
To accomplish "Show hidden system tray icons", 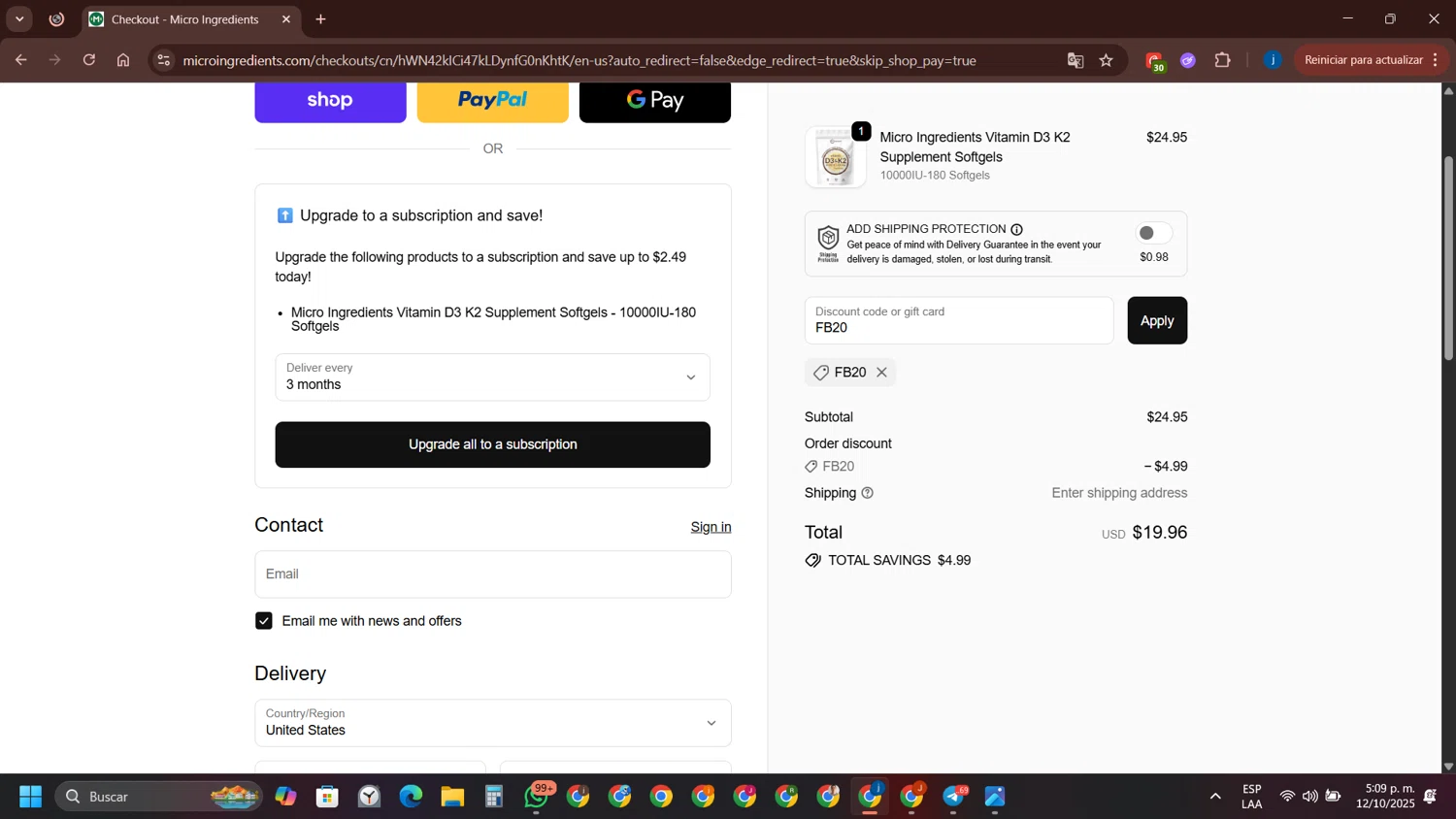I will click(x=1215, y=797).
